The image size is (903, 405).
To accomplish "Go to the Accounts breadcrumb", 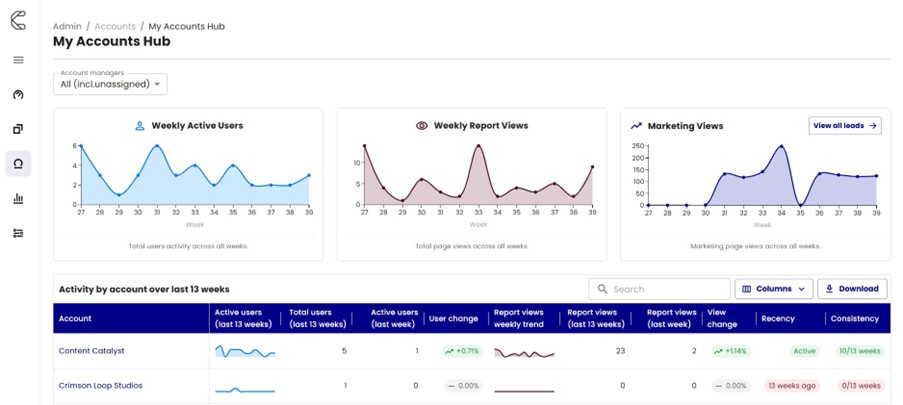I will pos(114,25).
